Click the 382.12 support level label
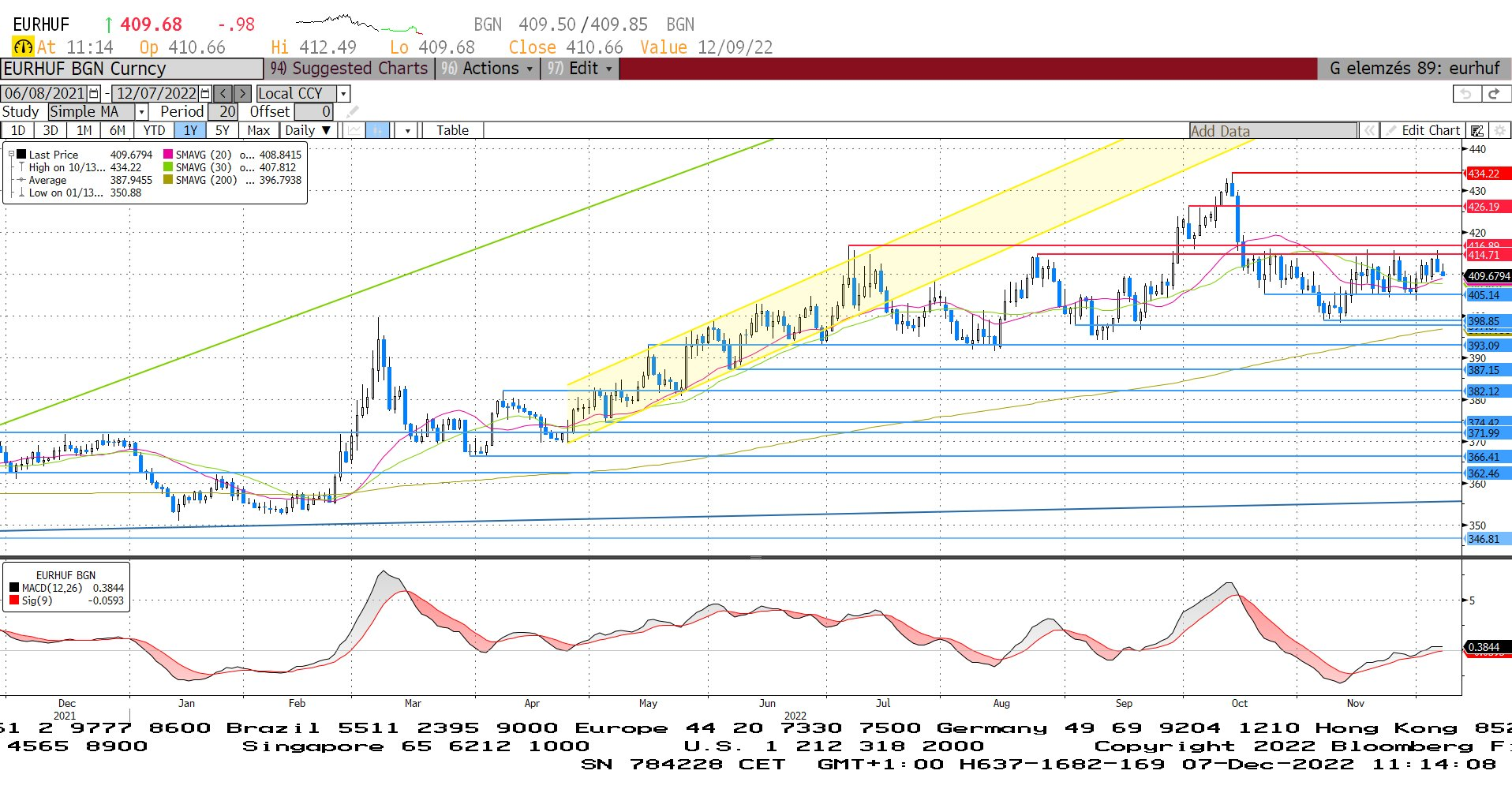 [1488, 391]
